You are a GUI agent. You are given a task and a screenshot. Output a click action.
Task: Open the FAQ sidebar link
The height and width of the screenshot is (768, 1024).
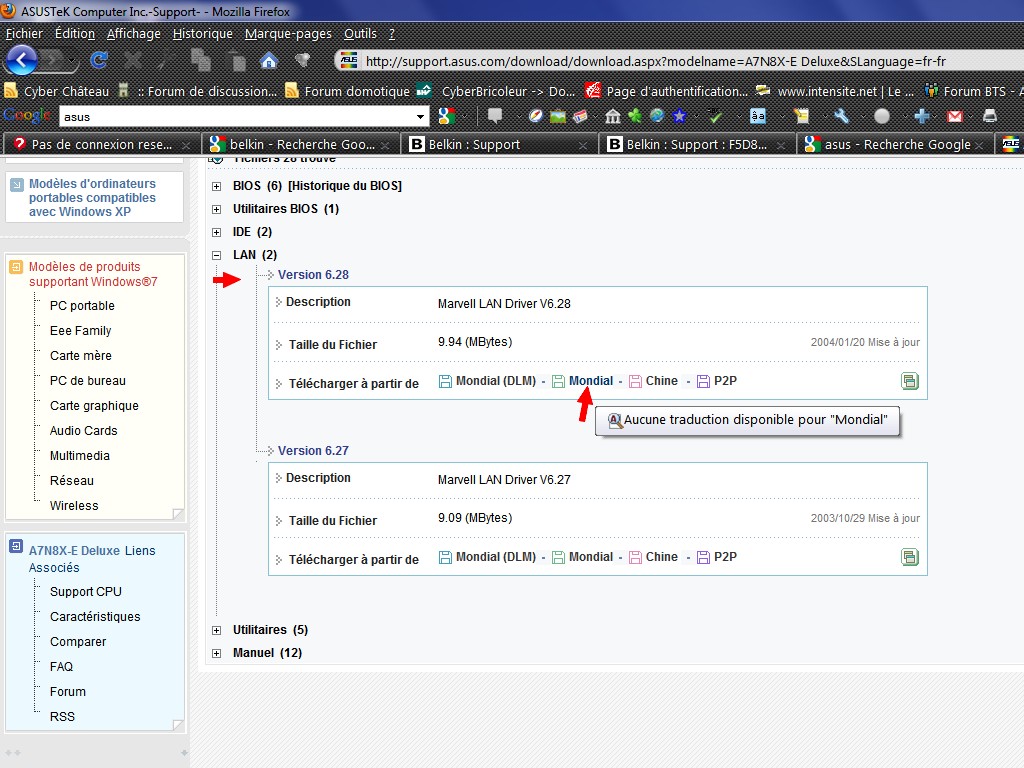[x=61, y=667]
